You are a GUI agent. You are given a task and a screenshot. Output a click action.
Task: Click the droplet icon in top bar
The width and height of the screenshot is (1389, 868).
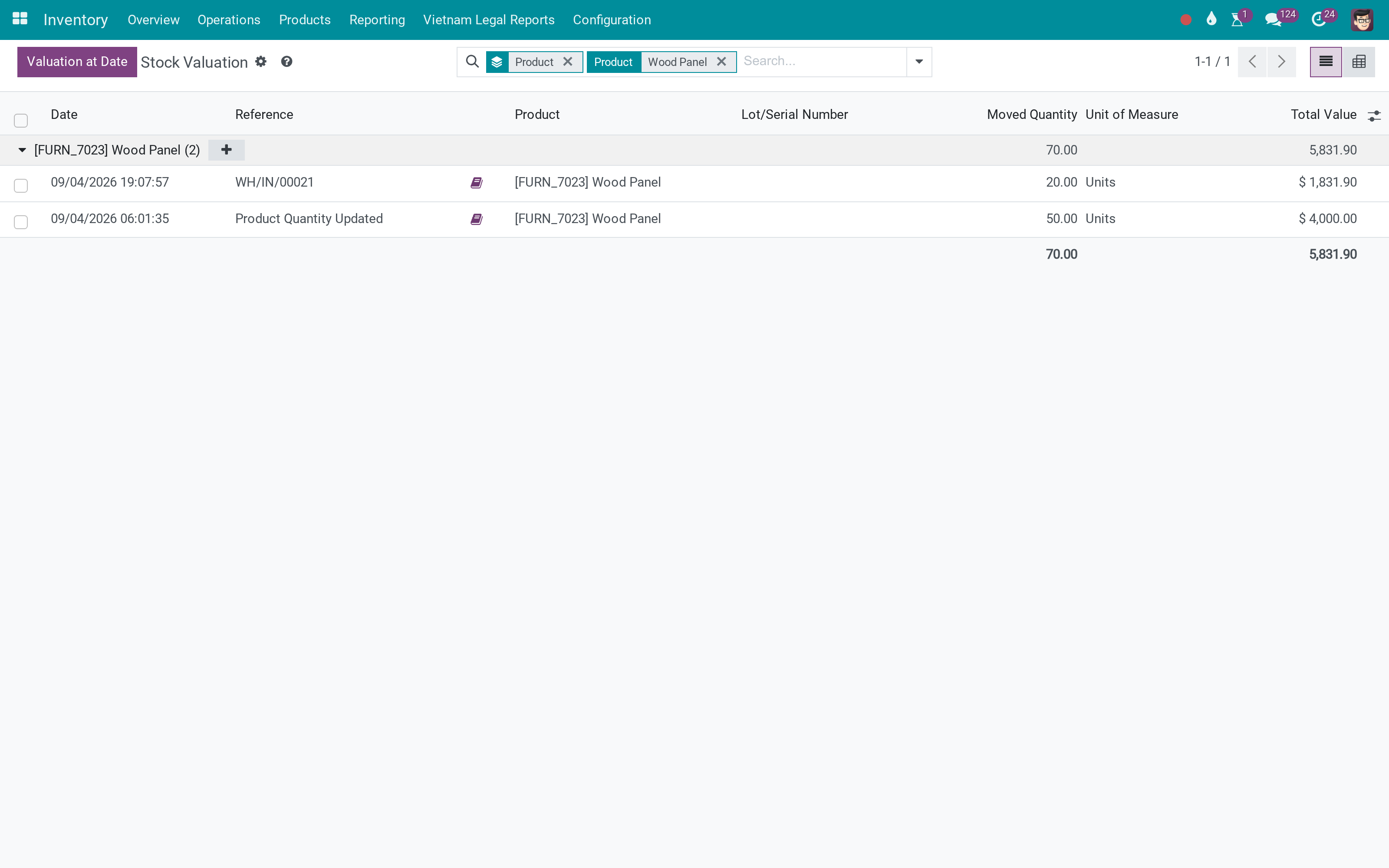tap(1211, 19)
